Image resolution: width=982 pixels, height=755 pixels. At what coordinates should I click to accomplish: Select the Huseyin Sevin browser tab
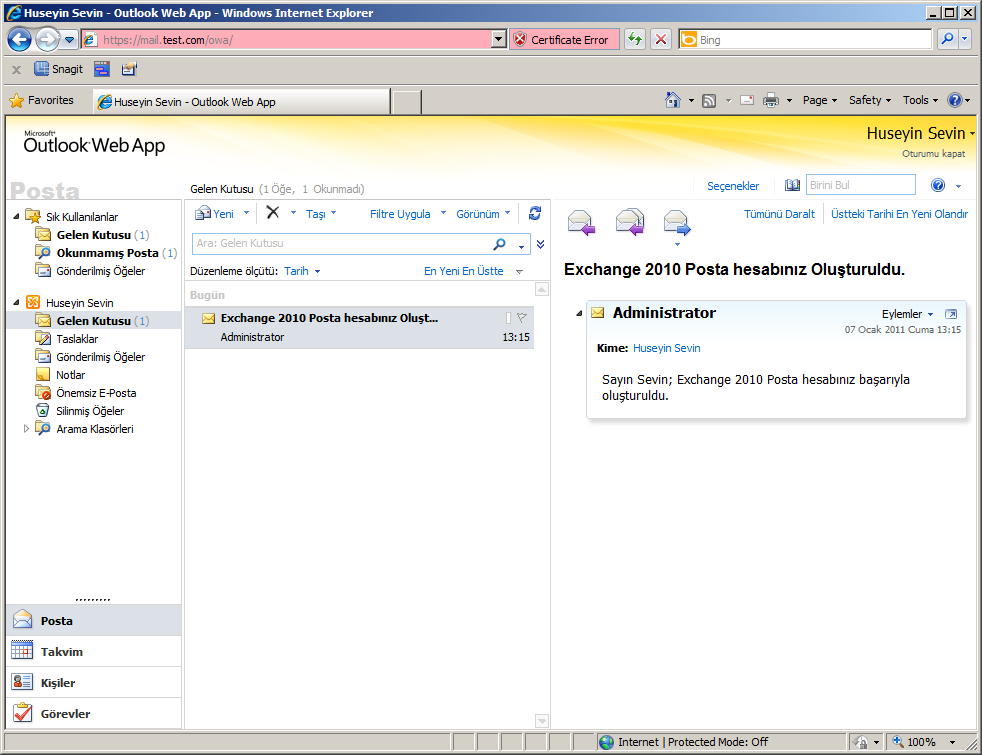[x=242, y=101]
